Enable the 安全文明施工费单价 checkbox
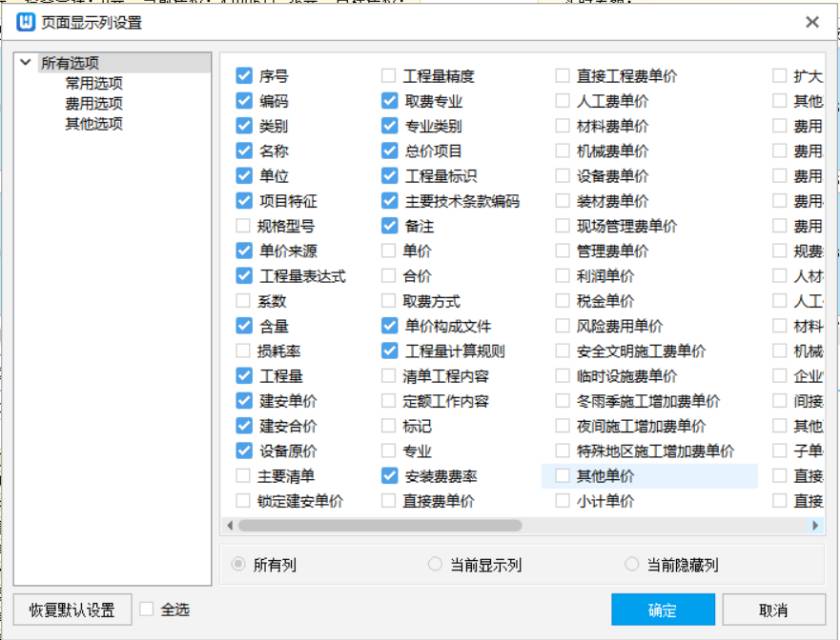 click(562, 351)
